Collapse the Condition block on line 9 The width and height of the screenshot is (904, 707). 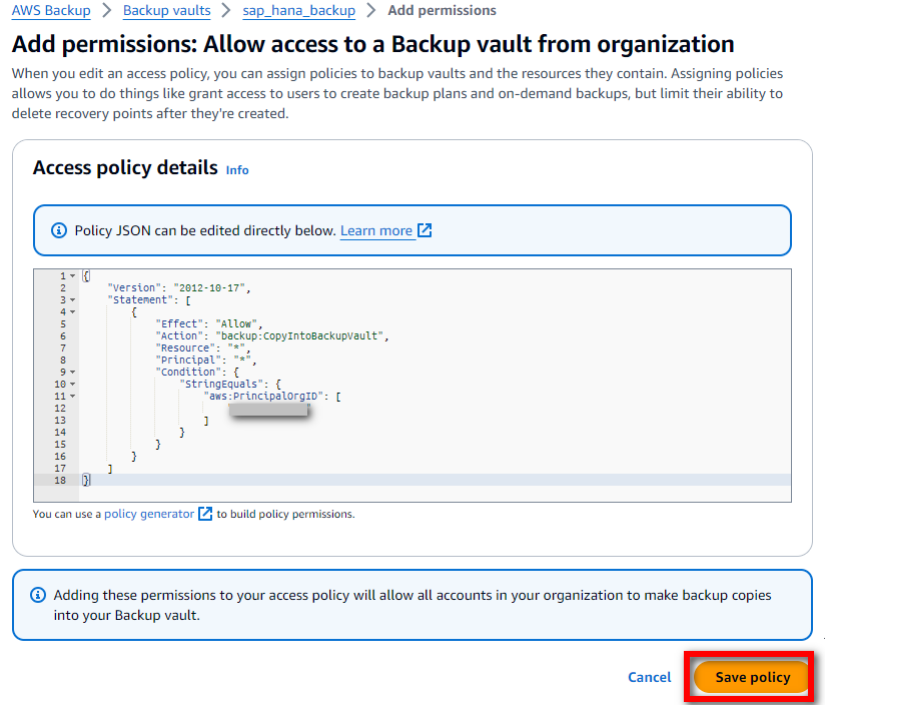pos(73,372)
